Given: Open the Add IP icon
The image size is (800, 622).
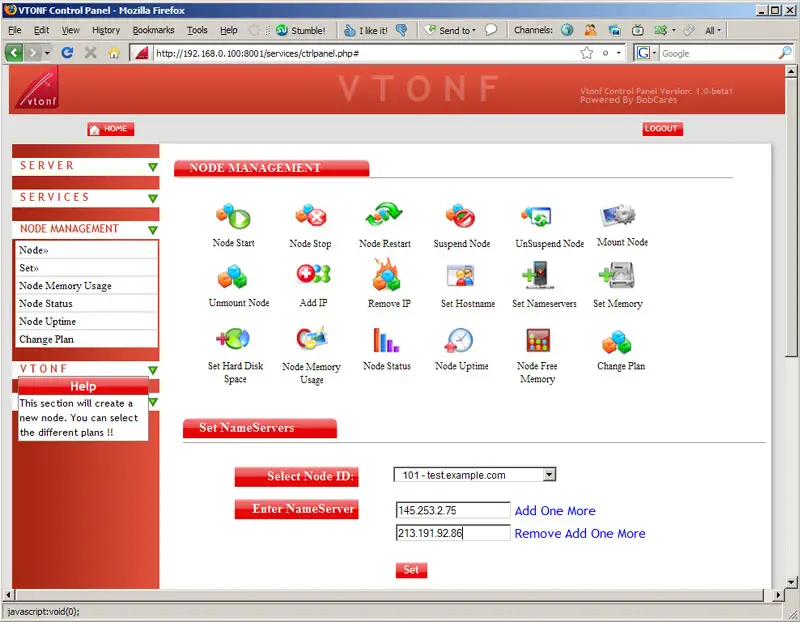Looking at the screenshot, I should 312,275.
